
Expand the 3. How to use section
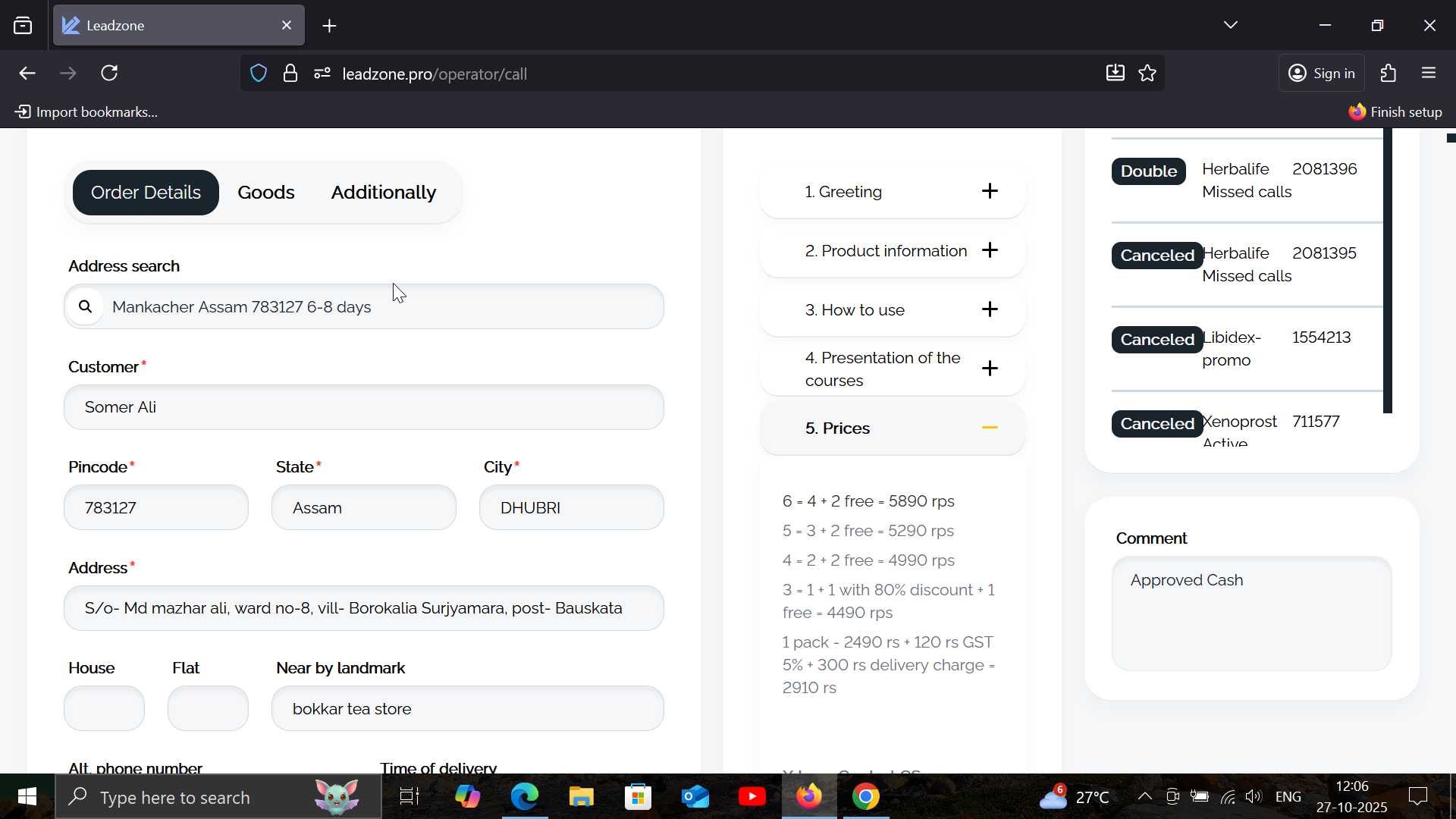click(x=990, y=309)
